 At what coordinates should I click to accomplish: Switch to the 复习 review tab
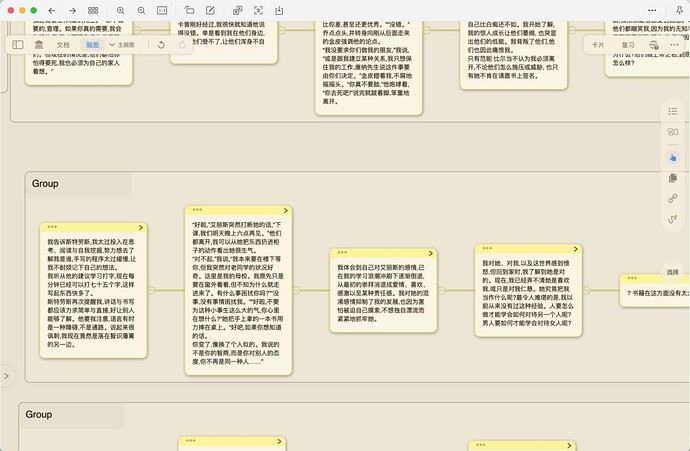(x=628, y=45)
